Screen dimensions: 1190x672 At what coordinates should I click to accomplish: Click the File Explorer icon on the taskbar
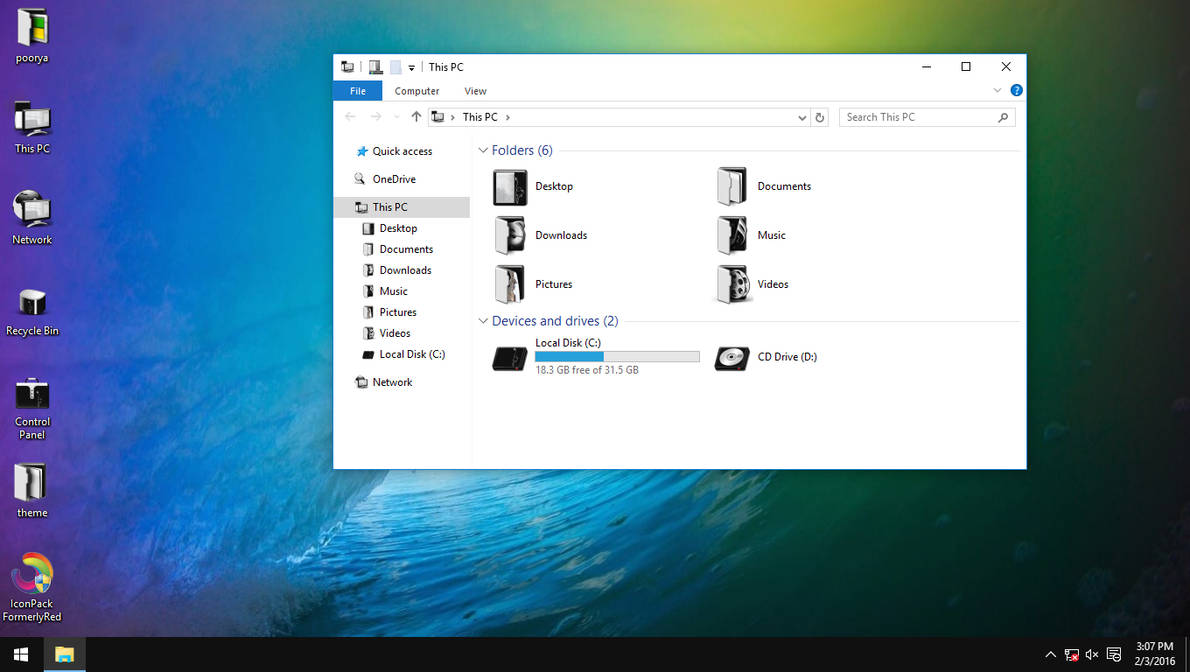click(64, 655)
